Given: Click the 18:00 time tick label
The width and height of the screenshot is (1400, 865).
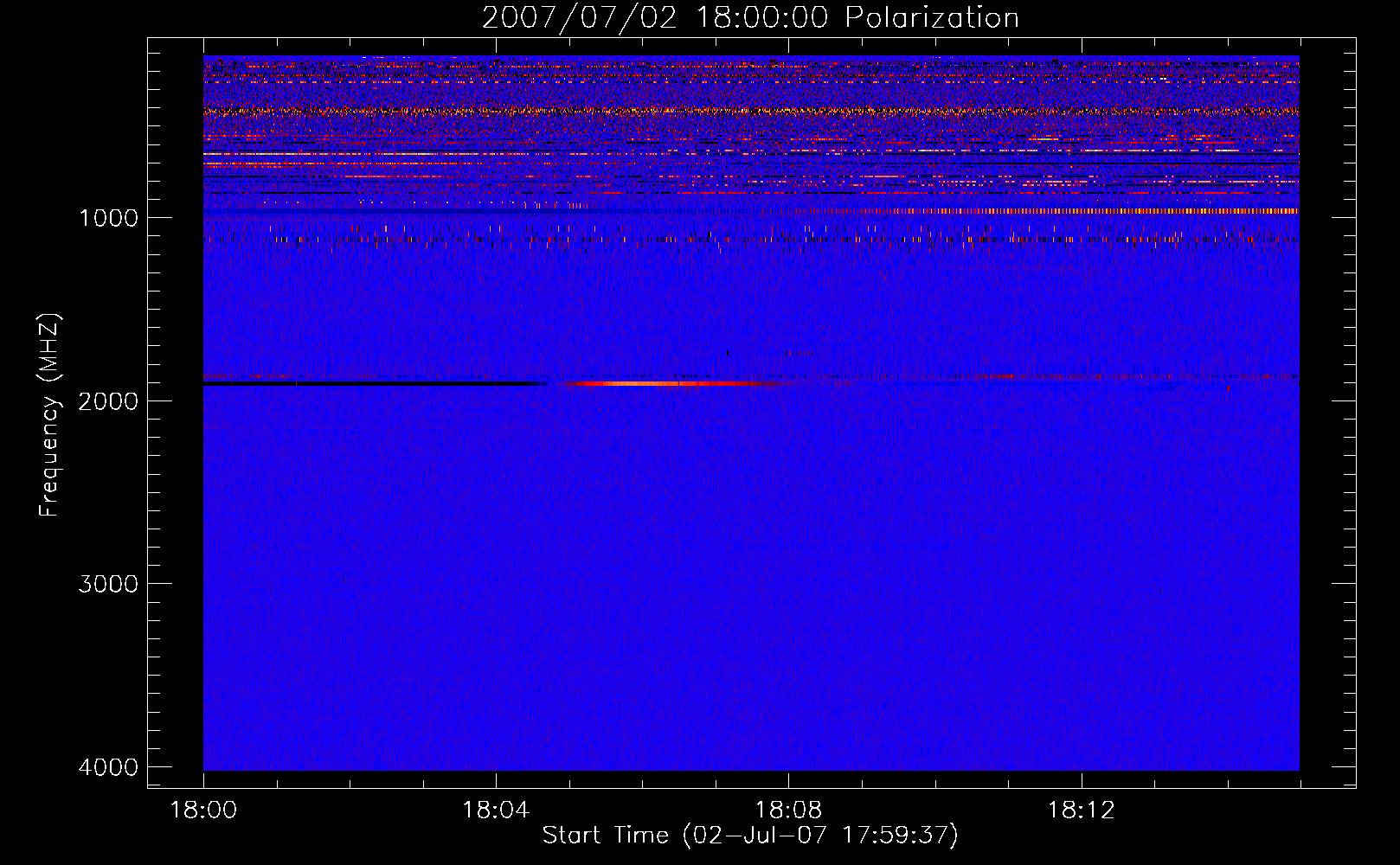Looking at the screenshot, I should (x=203, y=811).
